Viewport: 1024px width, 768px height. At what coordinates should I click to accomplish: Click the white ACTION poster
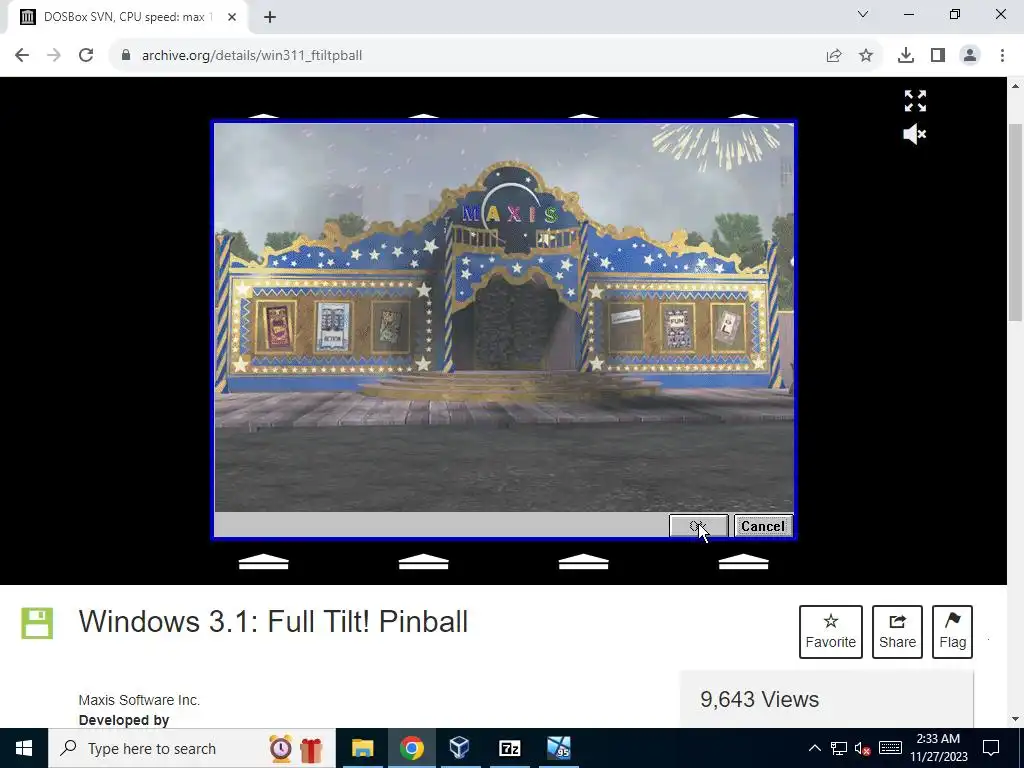click(x=333, y=326)
